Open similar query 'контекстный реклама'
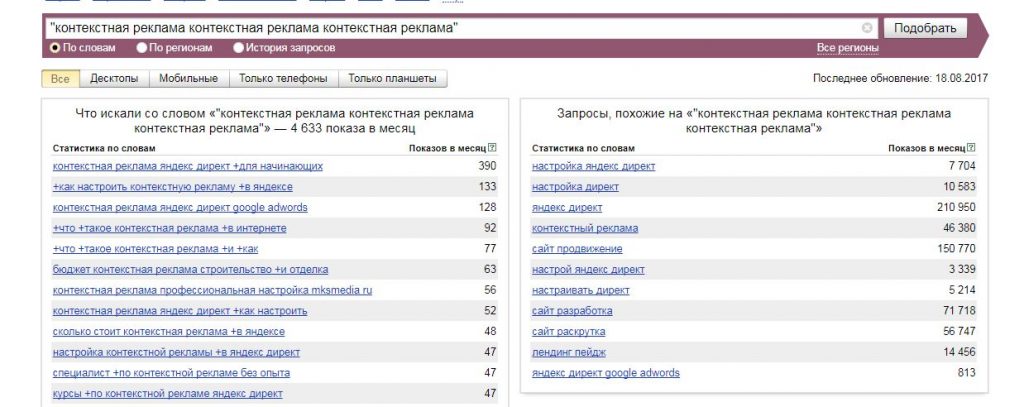This screenshot has width=1024, height=407. 585,229
